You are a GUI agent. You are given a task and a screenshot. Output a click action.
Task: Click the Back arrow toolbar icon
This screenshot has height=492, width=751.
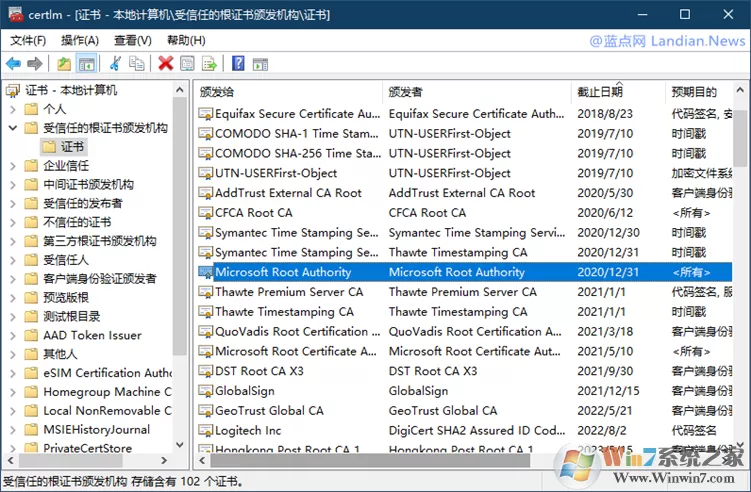[13, 63]
